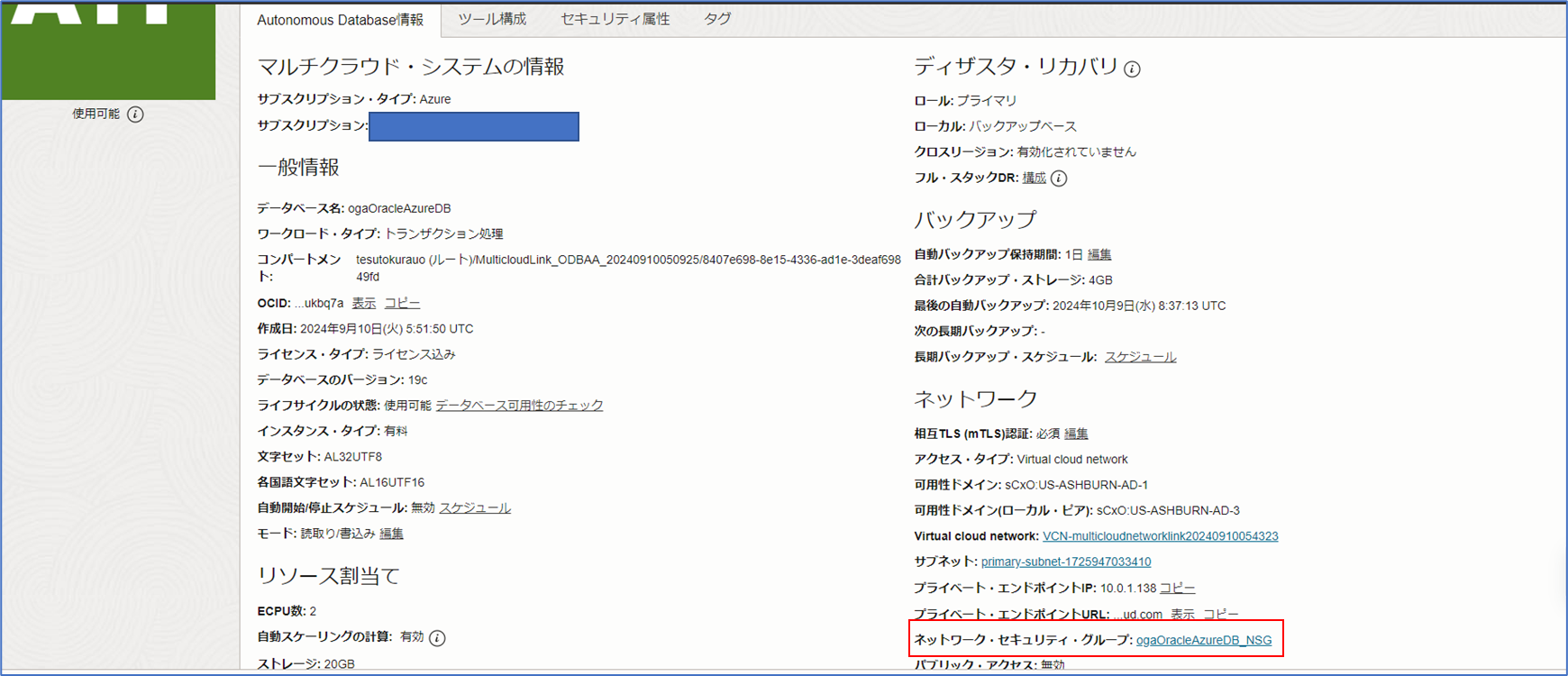Click the sCxO:US-ASHBURN-AD-1 availability domain value

(x=1076, y=485)
